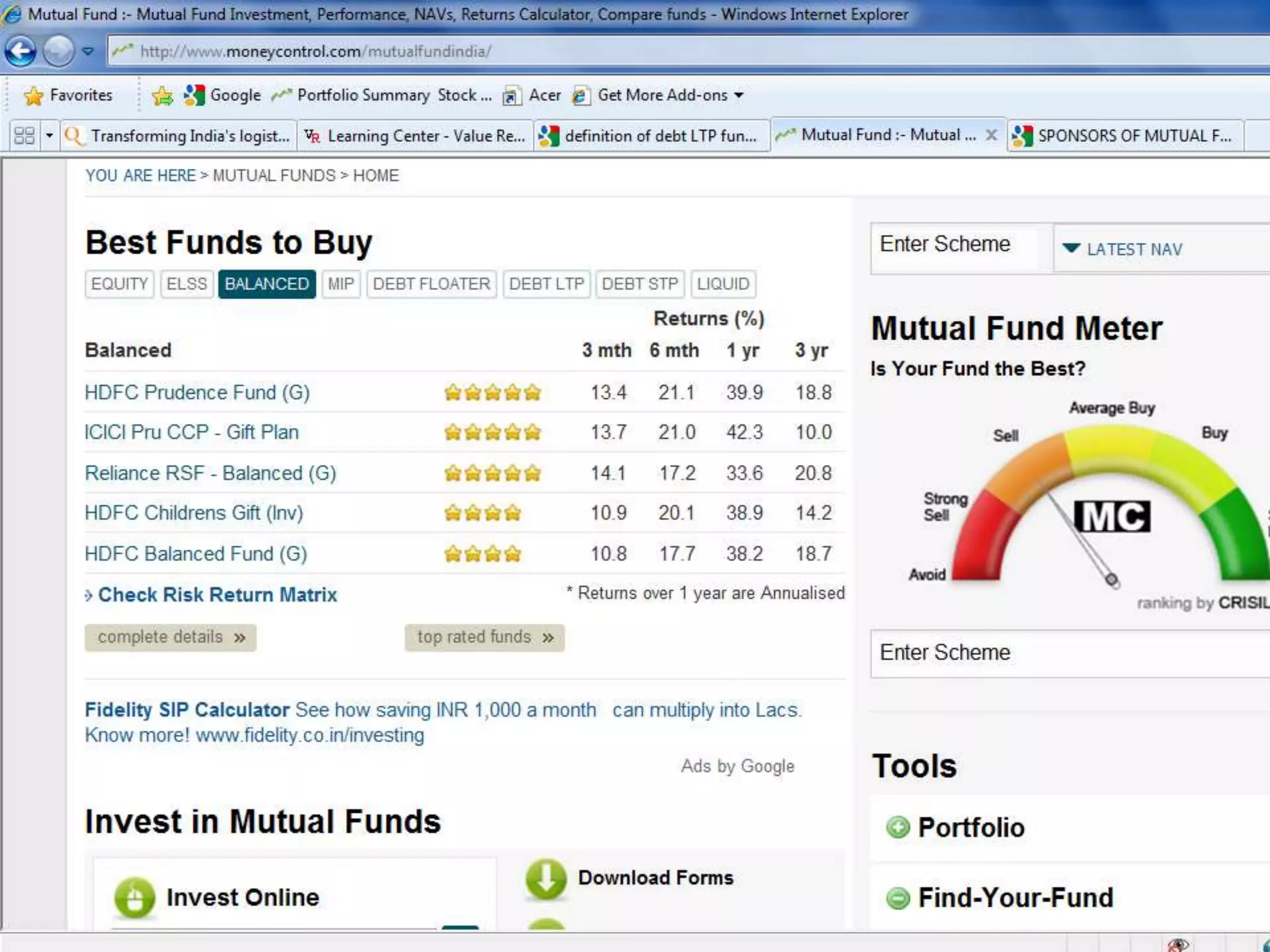Click the browser Forward arrow button
This screenshot has height=952, width=1270.
pyautogui.click(x=59, y=51)
